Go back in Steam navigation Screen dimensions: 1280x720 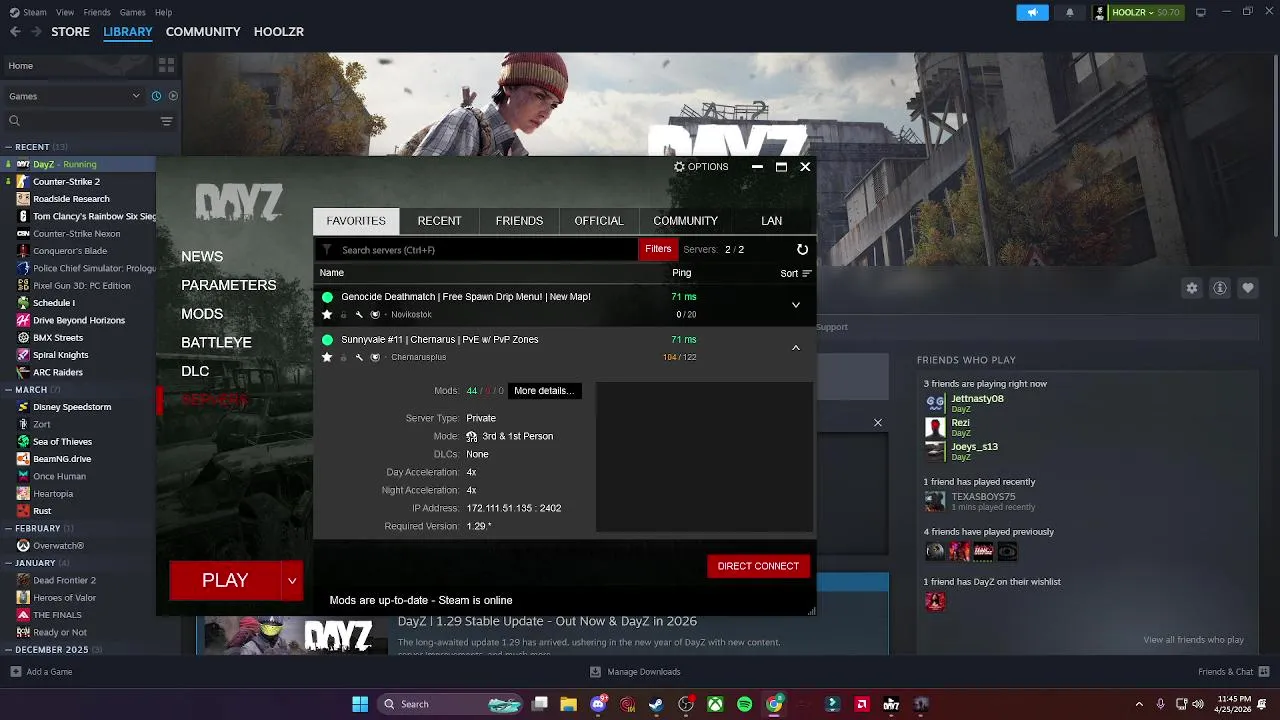tap(15, 32)
